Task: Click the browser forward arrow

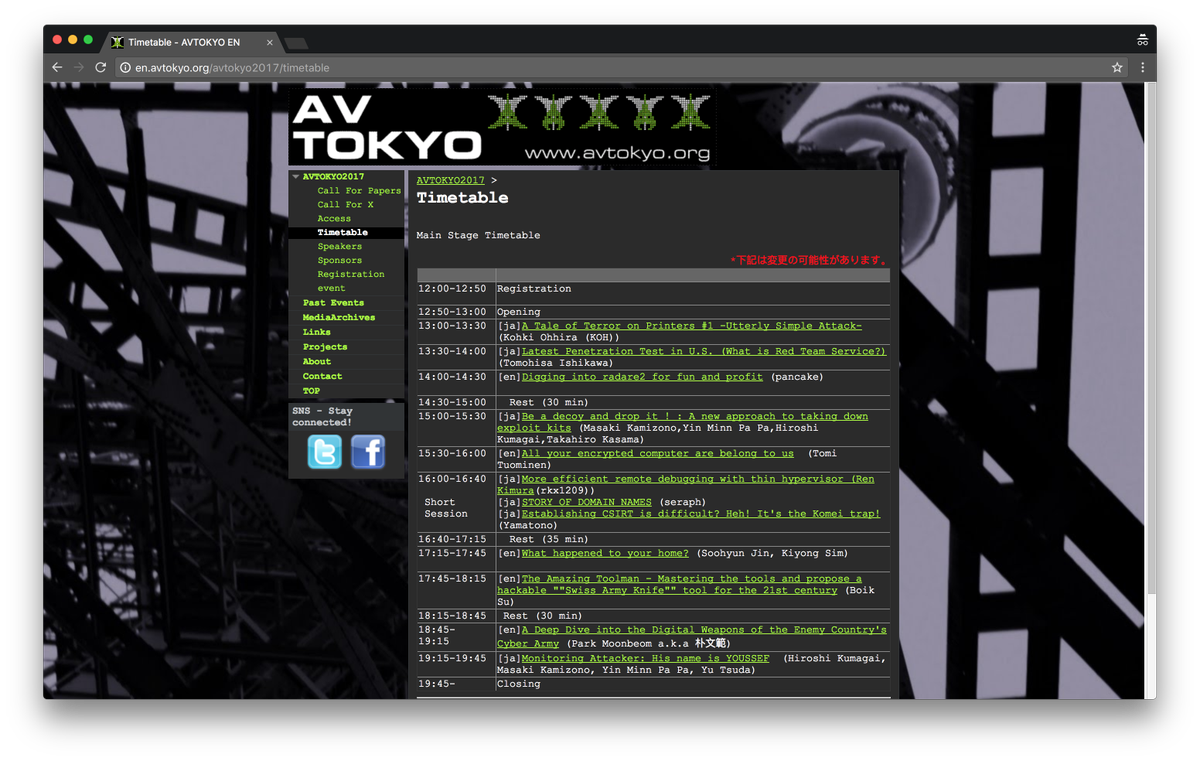Action: coord(79,67)
